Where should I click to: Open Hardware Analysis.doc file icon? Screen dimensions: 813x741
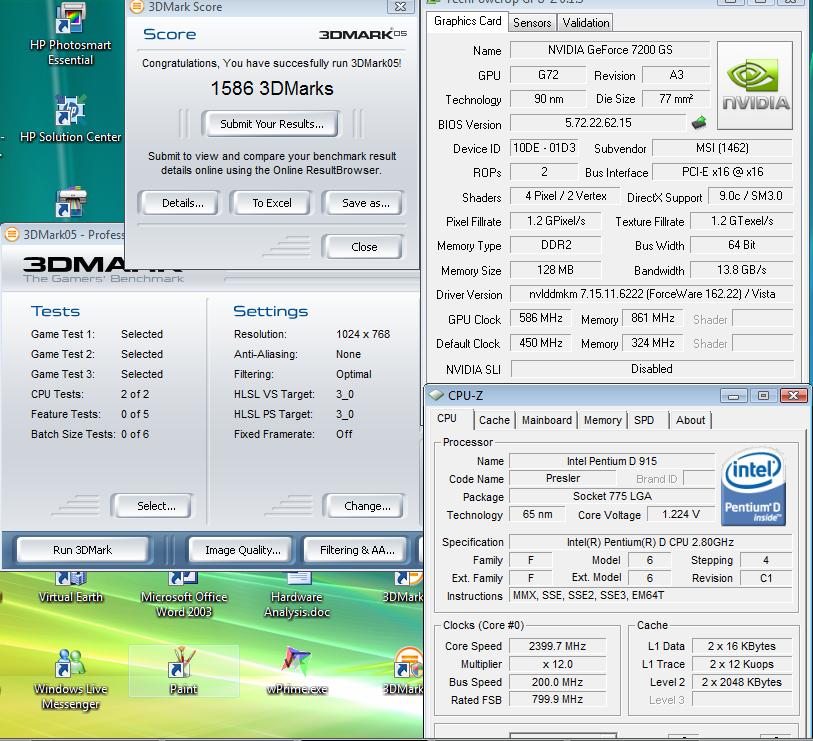[297, 595]
